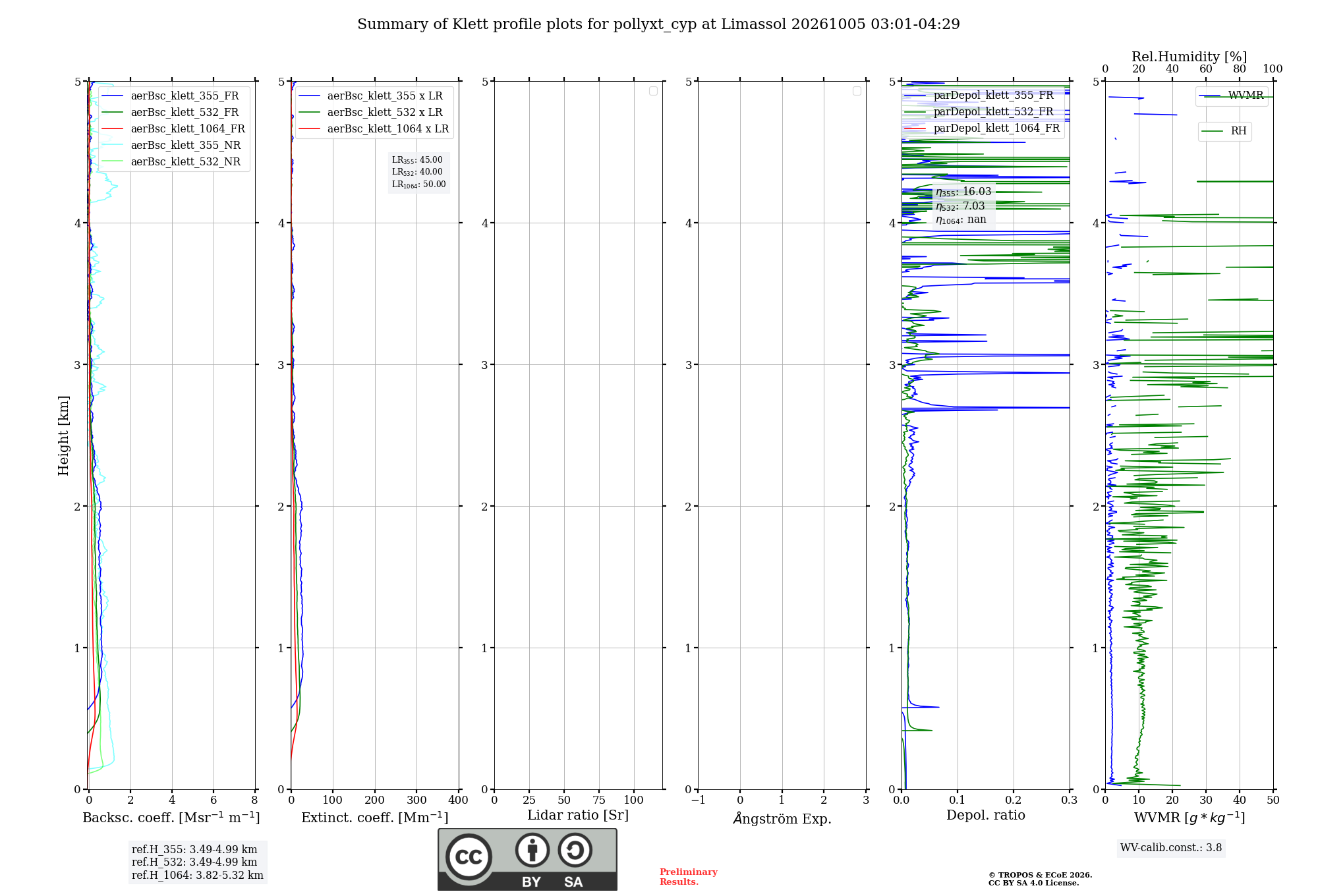Click the empty legend box in Ångström plot
Image resolution: width=1318 pixels, height=896 pixels.
click(857, 91)
